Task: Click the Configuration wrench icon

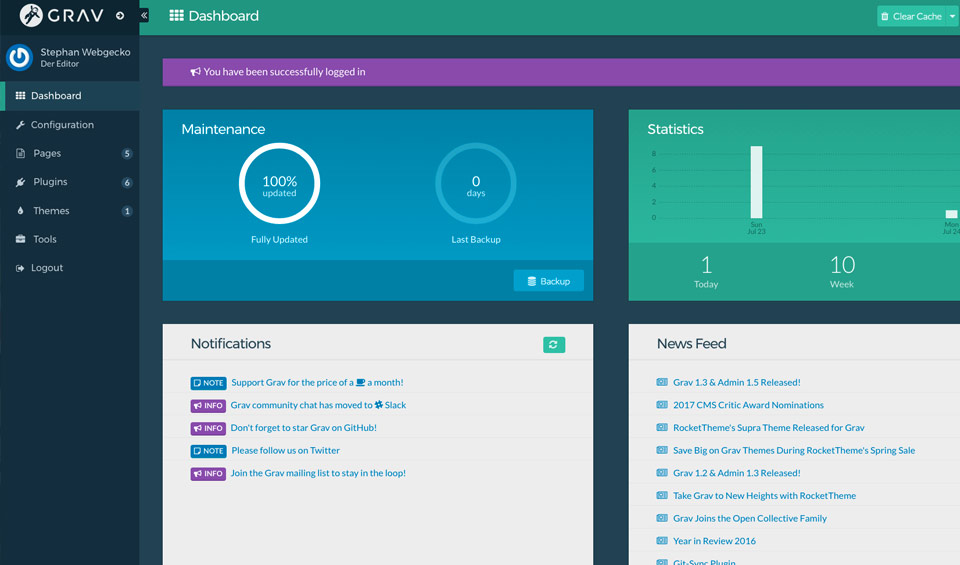Action: click(20, 125)
